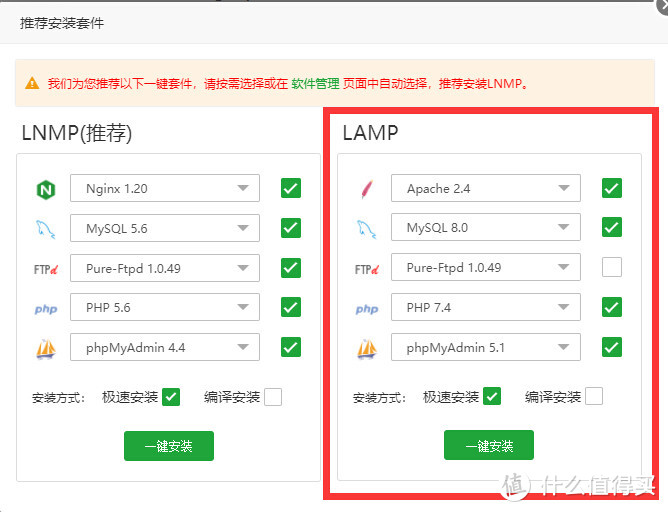Uncheck the PHP 7.4 checkbox
The image size is (668, 512).
coord(612,307)
